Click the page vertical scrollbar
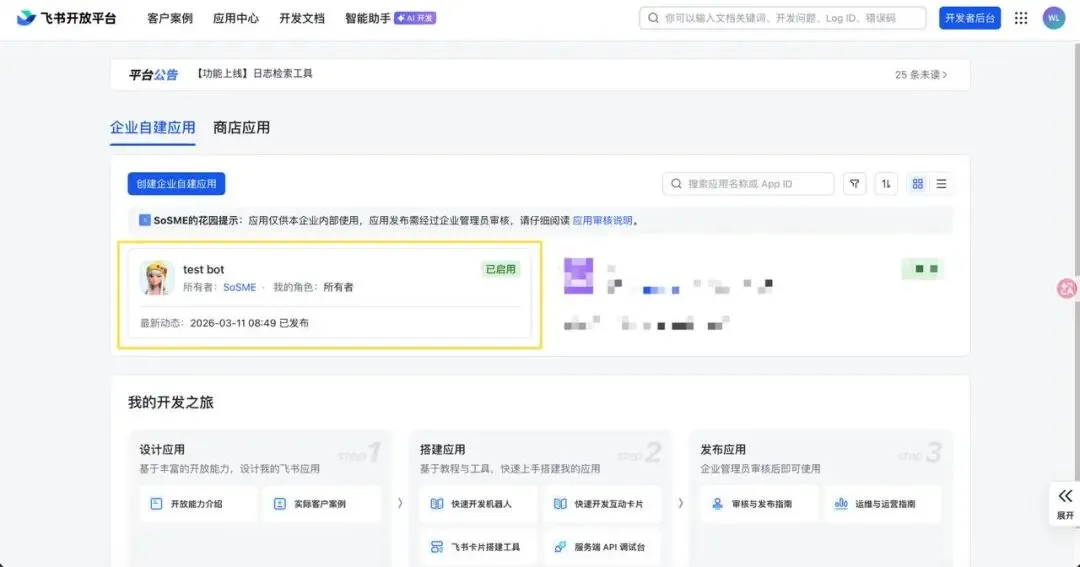Image resolution: width=1080 pixels, height=567 pixels. pos(1077,158)
